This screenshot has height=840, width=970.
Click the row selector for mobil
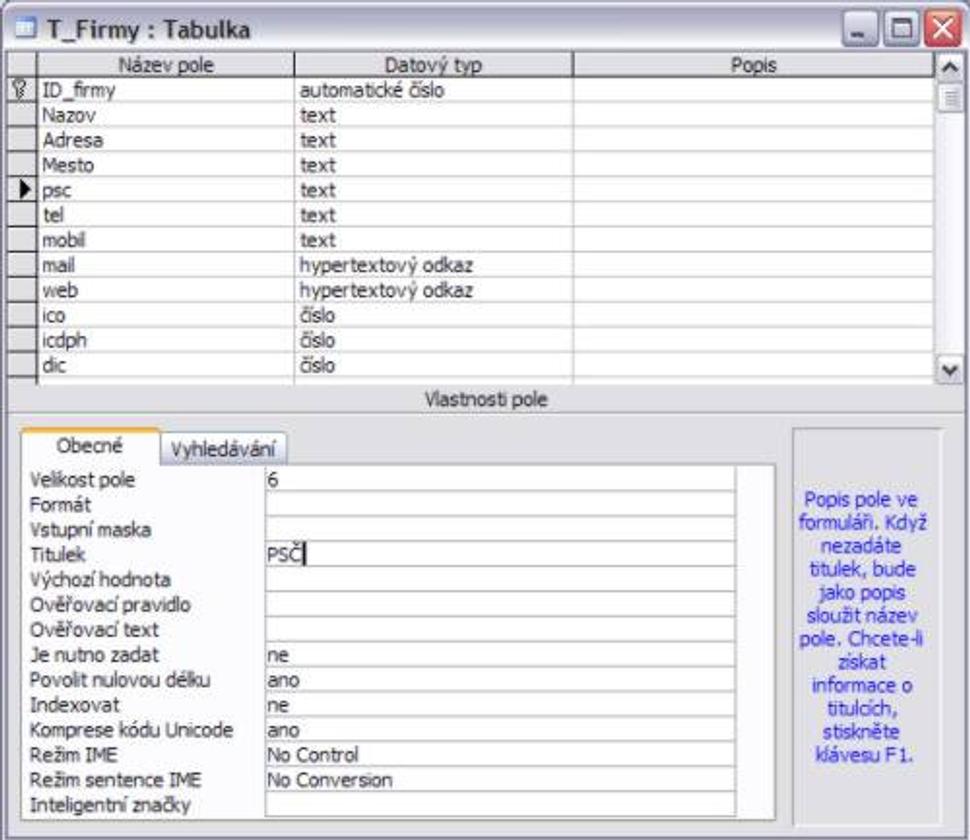point(22,240)
